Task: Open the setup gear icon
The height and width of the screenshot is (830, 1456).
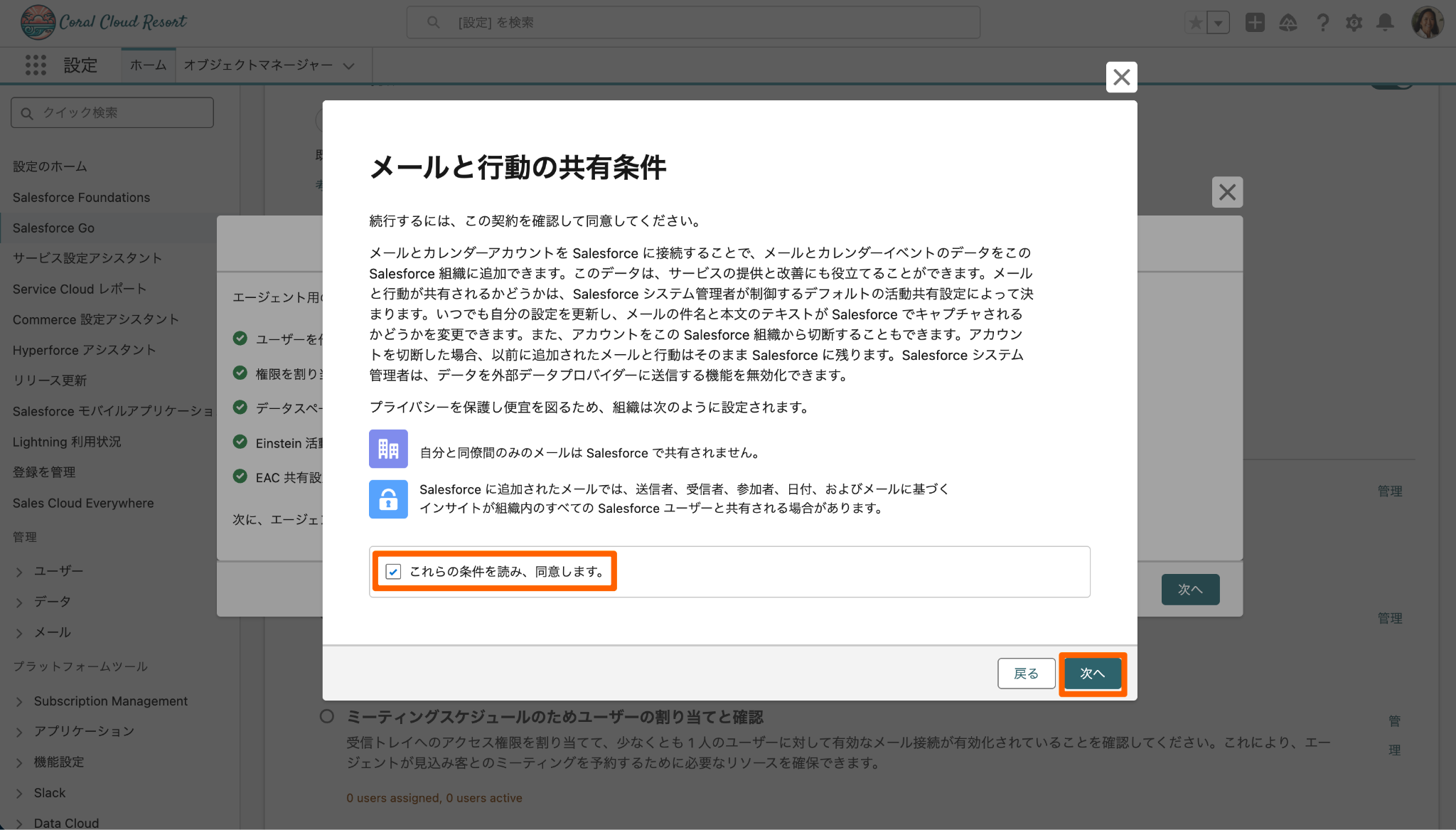Action: (x=1354, y=23)
